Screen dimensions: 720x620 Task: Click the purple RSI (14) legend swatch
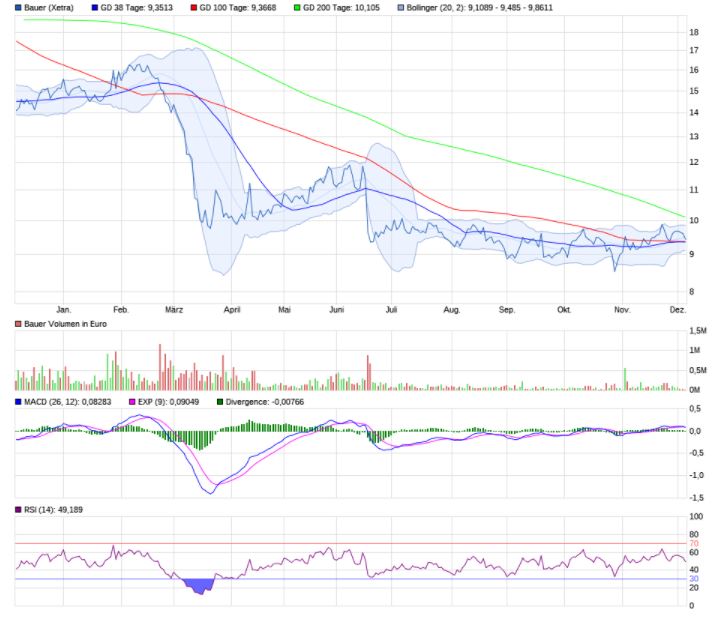point(18,510)
